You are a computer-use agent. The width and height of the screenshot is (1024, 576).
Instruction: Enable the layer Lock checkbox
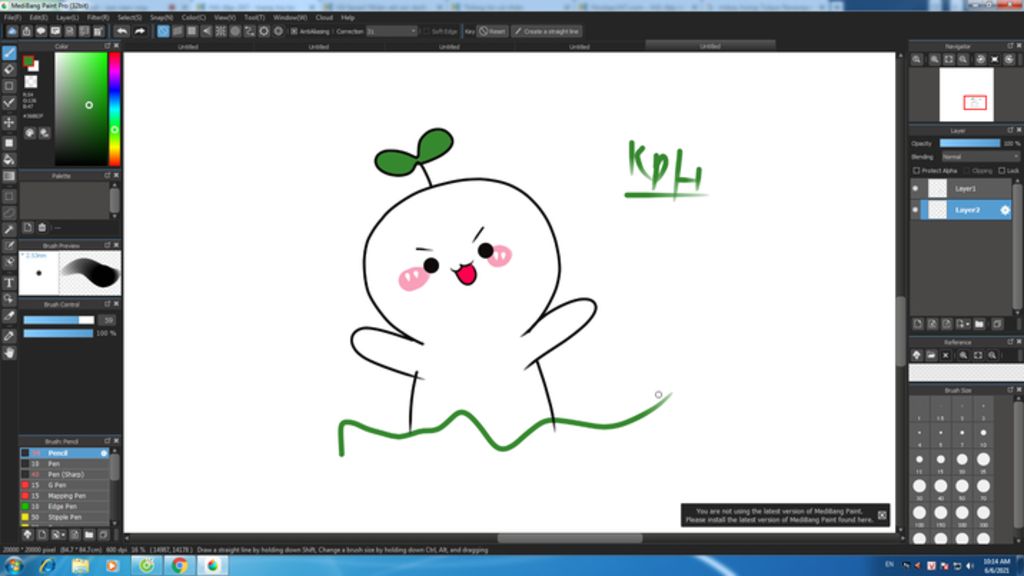[x=1002, y=171]
